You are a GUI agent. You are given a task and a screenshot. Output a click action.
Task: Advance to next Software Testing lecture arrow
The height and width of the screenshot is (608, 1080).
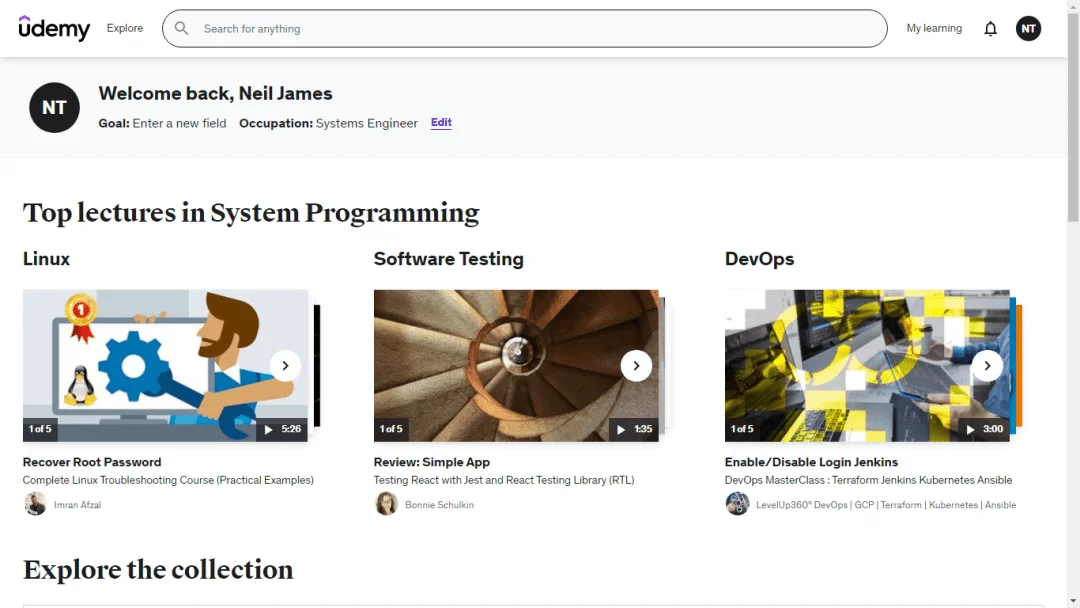[x=636, y=366]
